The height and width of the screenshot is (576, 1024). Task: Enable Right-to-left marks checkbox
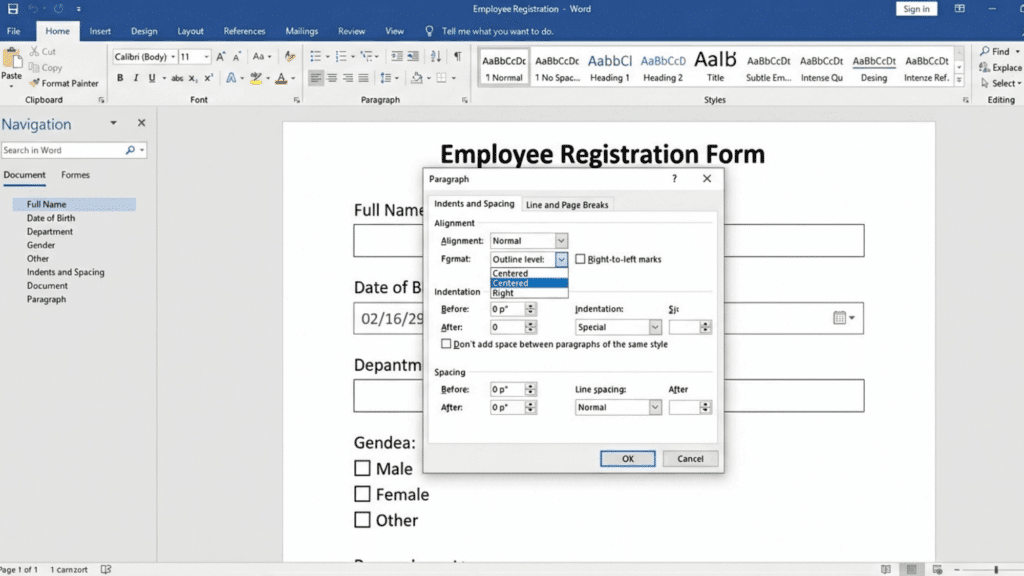579,259
